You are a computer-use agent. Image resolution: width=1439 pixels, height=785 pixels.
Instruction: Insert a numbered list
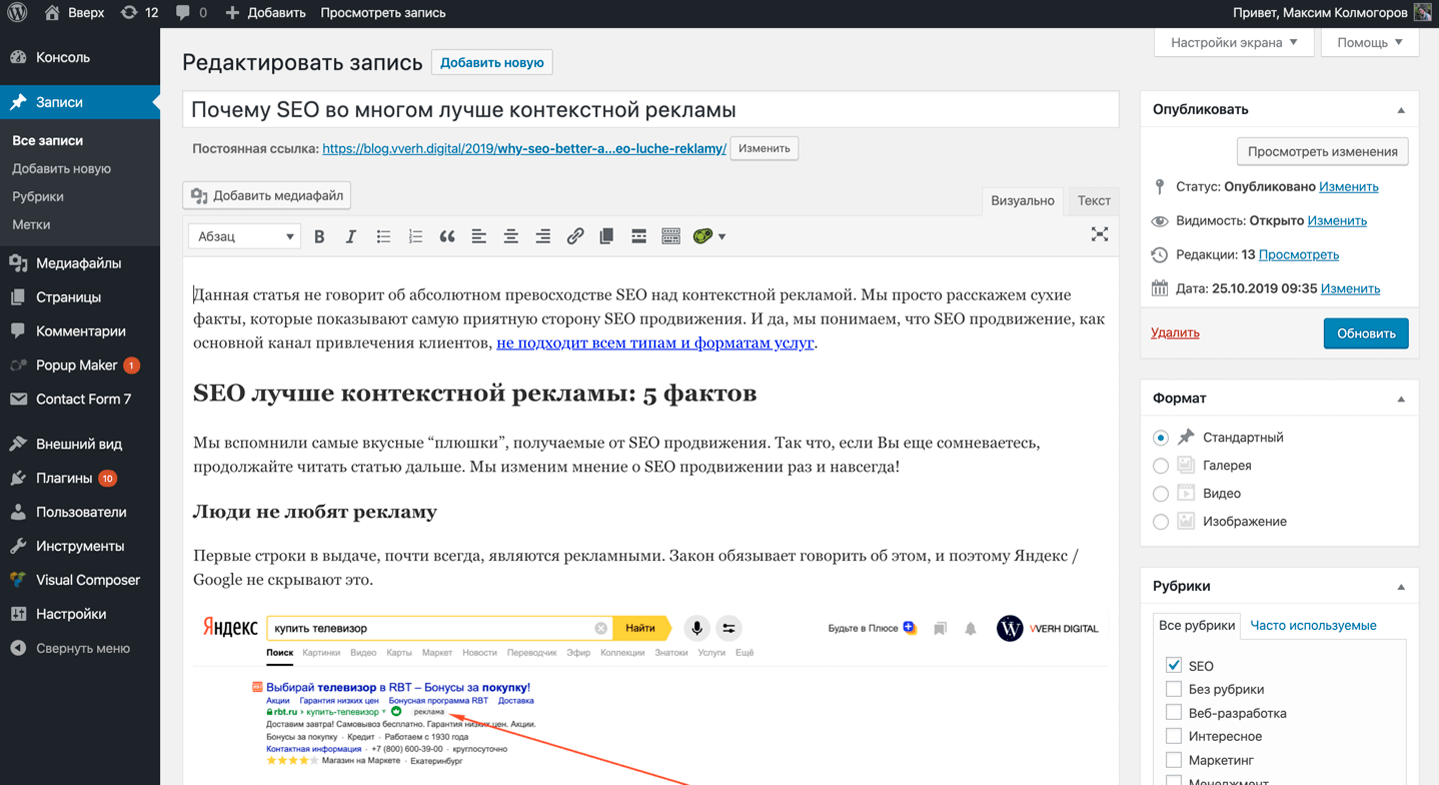click(415, 236)
